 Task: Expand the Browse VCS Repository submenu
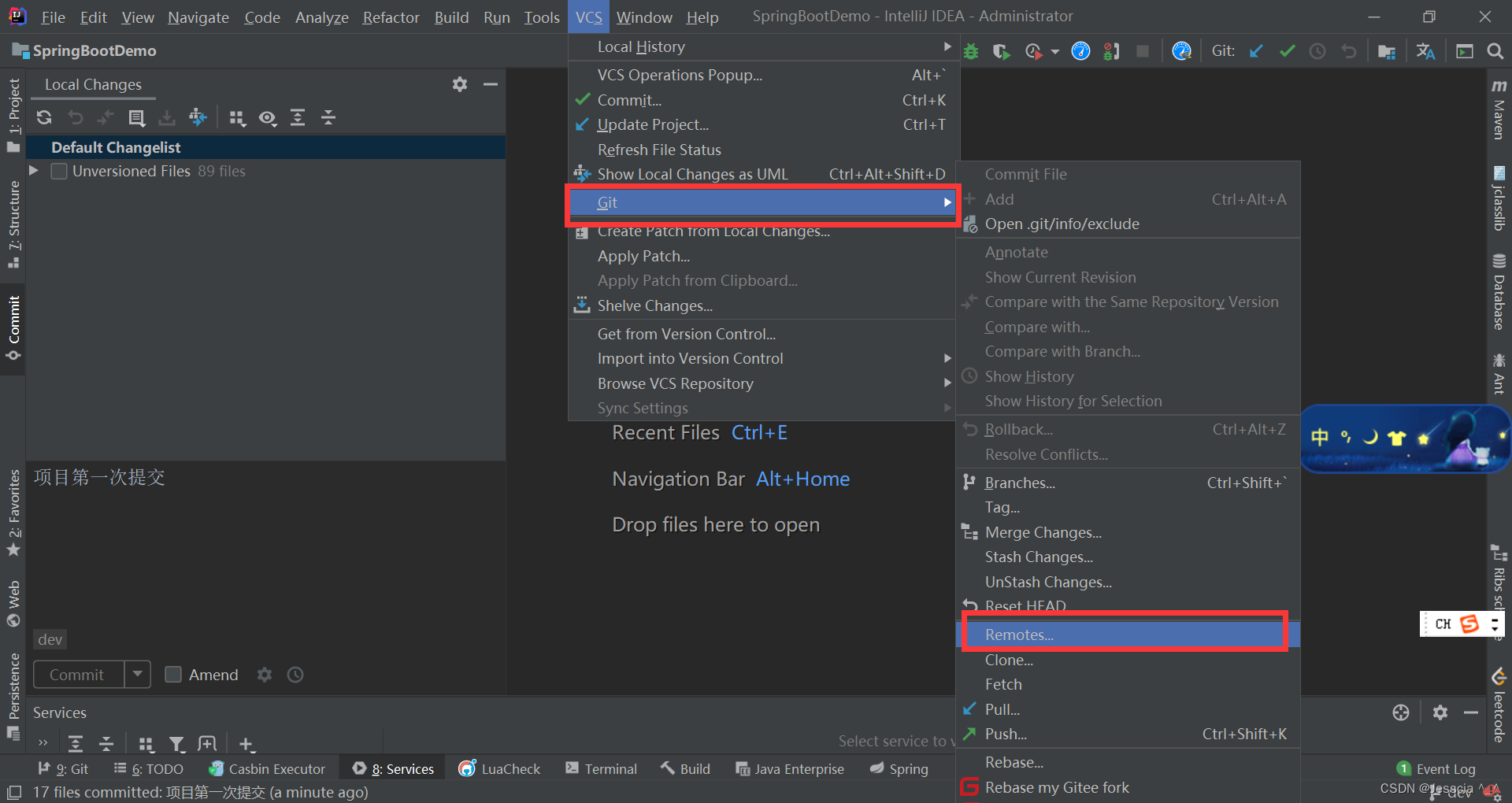tap(762, 383)
